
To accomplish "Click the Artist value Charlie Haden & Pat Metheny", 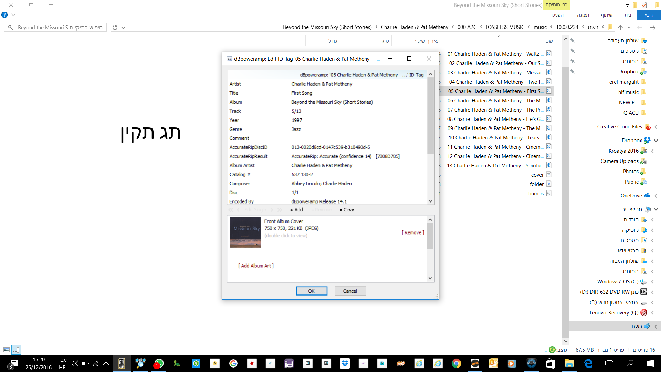I will (x=322, y=84).
